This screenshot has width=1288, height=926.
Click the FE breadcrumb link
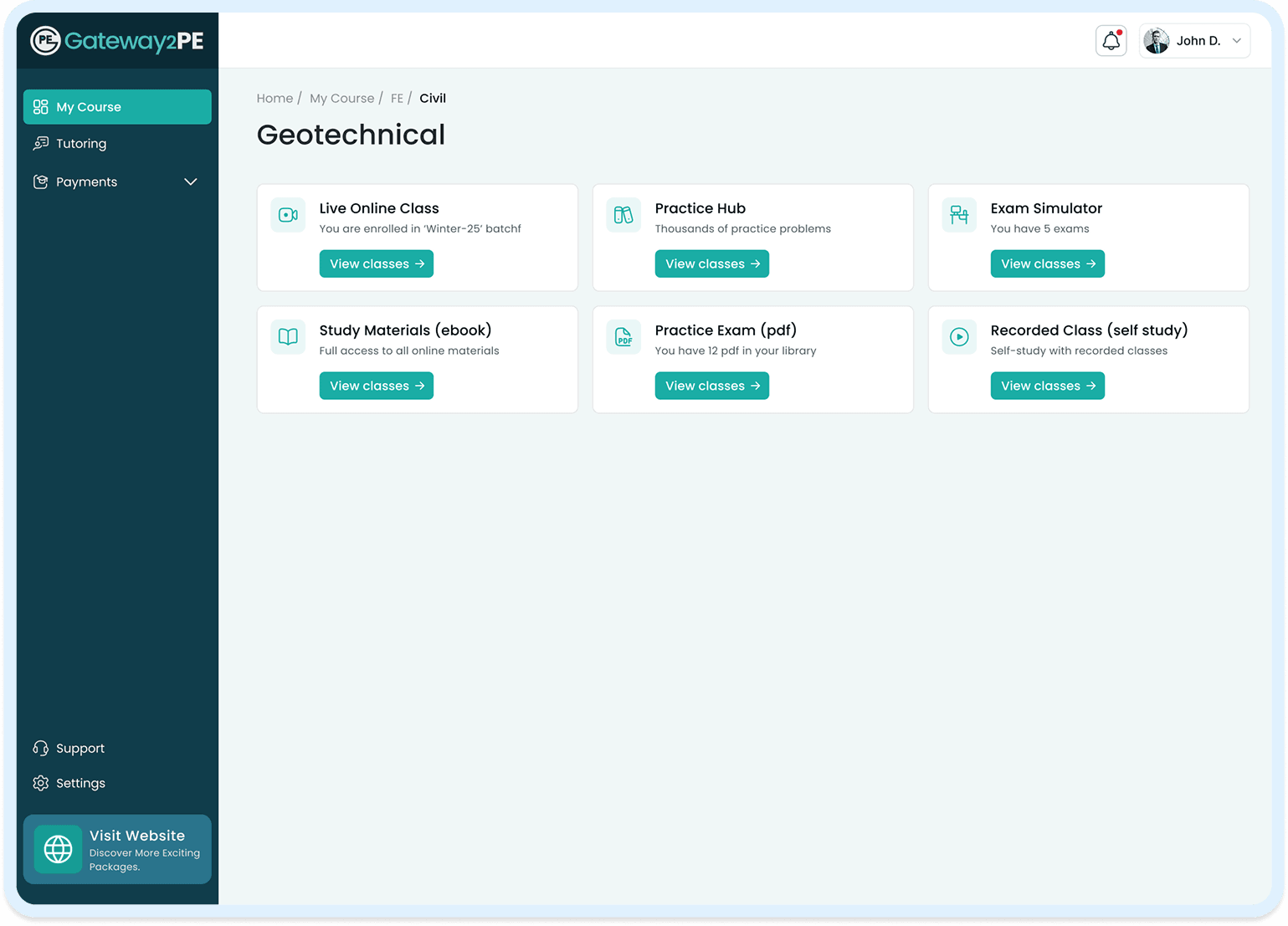pos(398,98)
